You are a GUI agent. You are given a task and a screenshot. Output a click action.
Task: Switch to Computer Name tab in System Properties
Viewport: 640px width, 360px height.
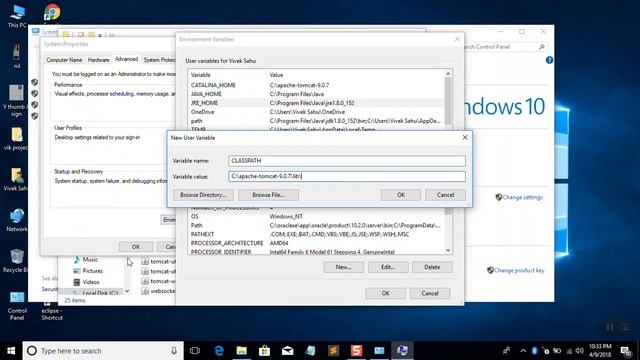click(64, 60)
